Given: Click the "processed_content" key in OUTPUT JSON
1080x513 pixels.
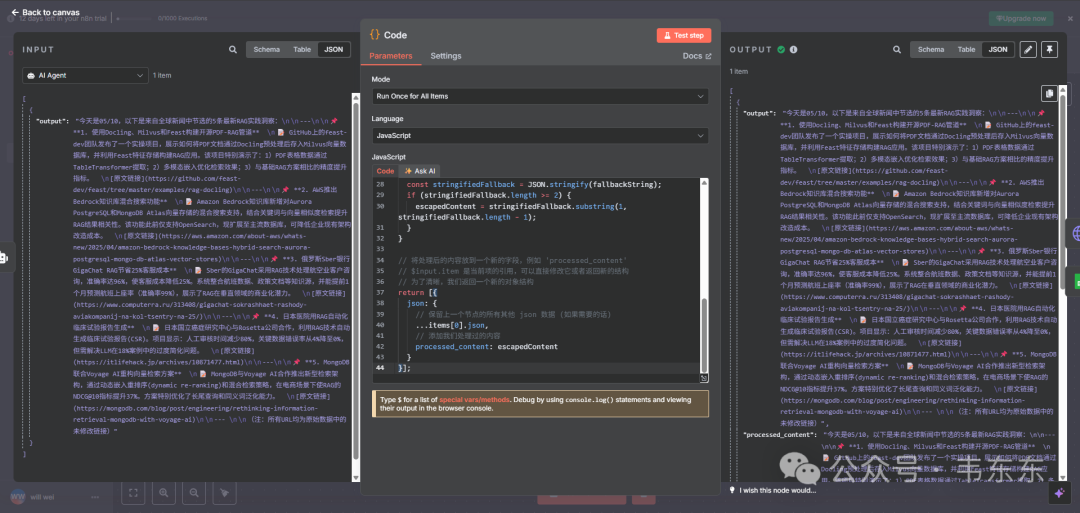Looking at the screenshot, I should [x=780, y=435].
